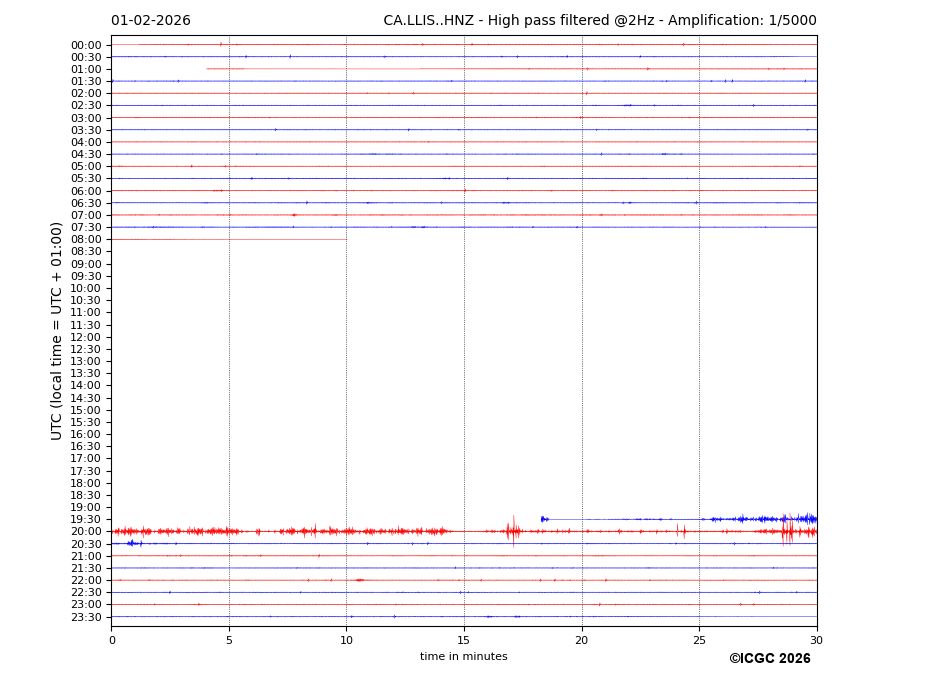Click the red burst at the 20:00 trace's right end
Image resolution: width=927 pixels, height=696 pixels.
click(x=787, y=531)
